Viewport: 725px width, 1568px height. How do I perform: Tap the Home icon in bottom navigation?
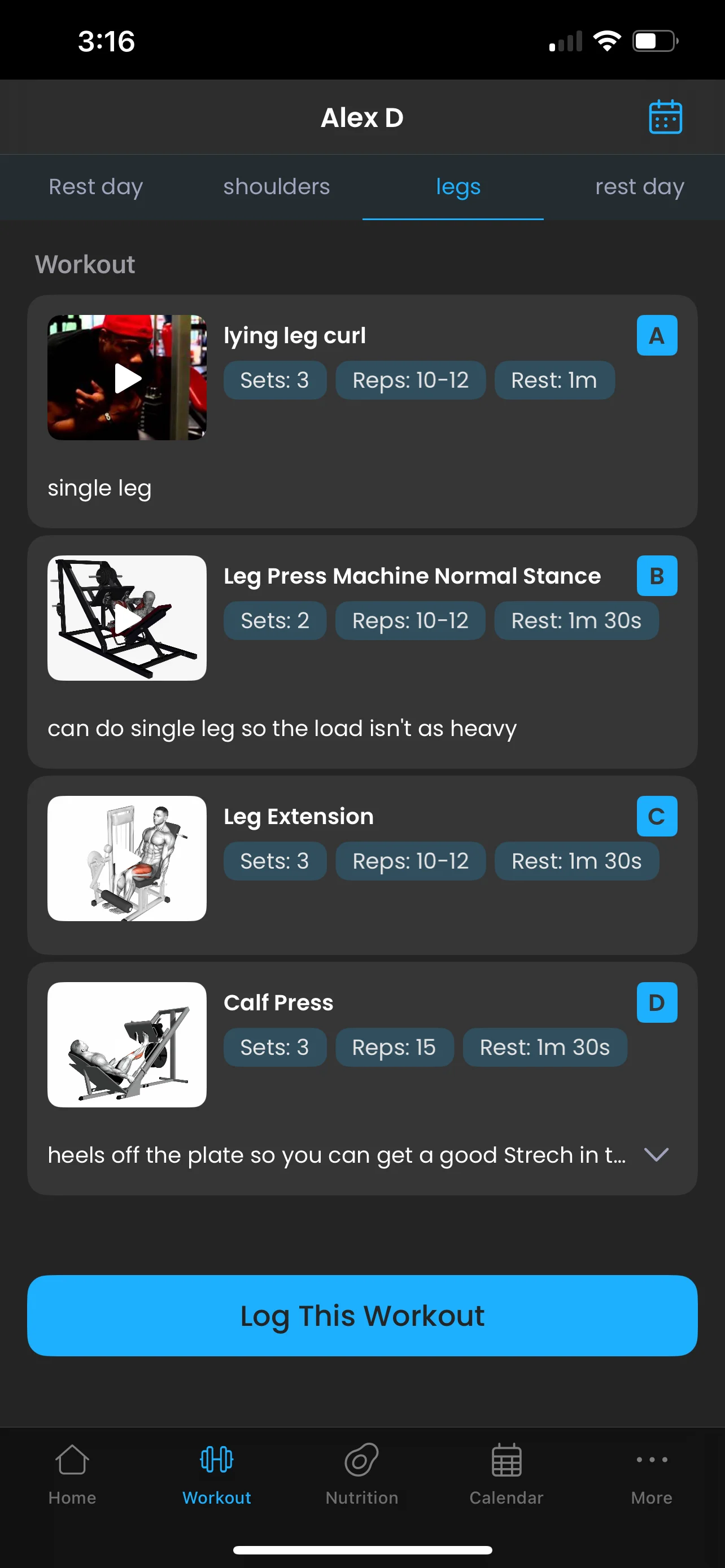click(72, 1460)
